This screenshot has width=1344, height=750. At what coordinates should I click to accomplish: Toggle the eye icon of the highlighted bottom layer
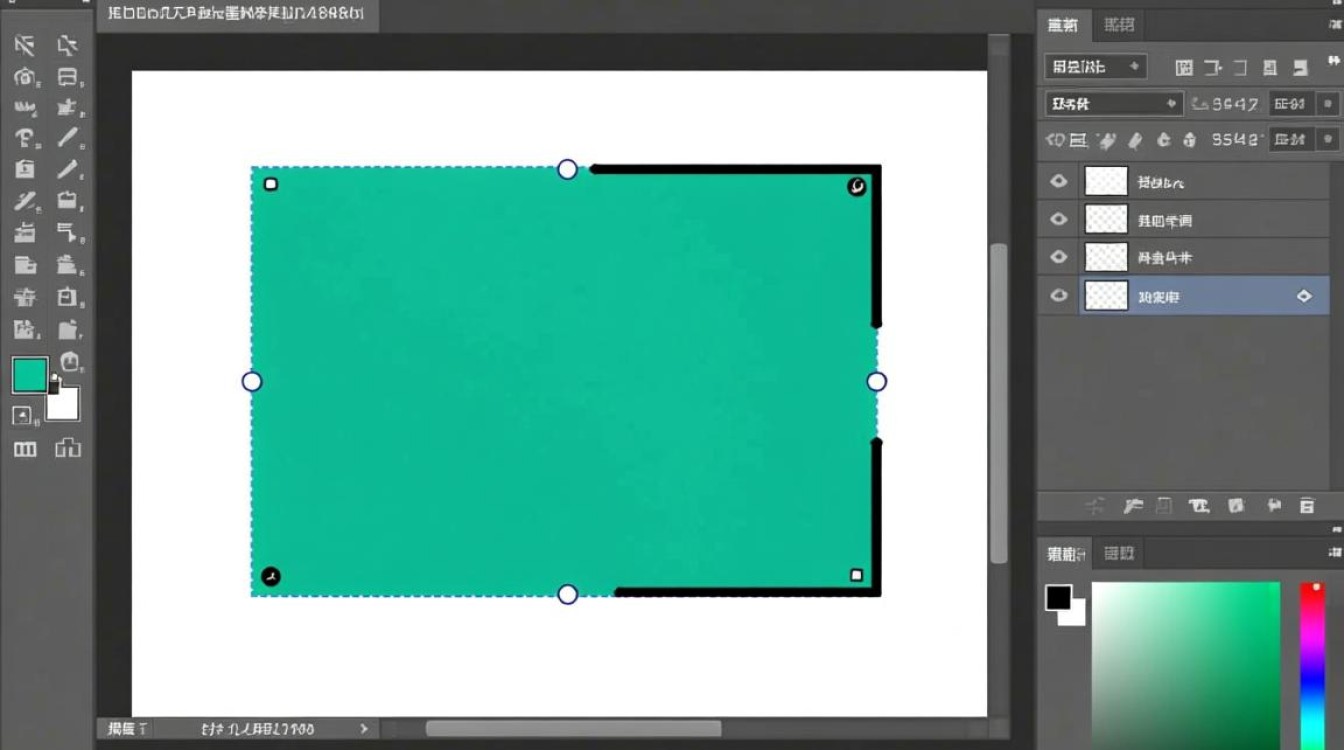tap(1058, 296)
